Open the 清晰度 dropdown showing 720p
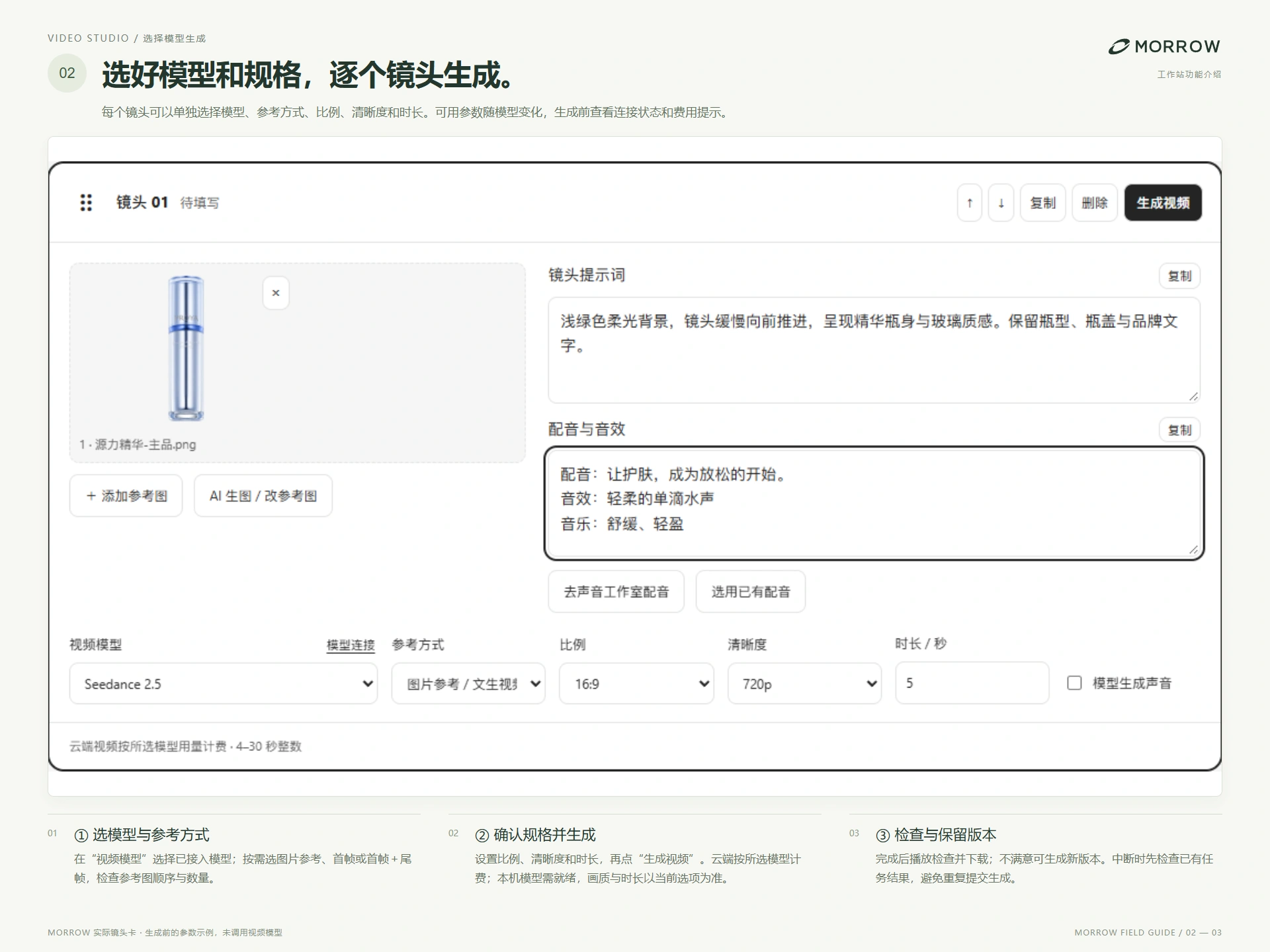The width and height of the screenshot is (1270, 952). [x=804, y=684]
